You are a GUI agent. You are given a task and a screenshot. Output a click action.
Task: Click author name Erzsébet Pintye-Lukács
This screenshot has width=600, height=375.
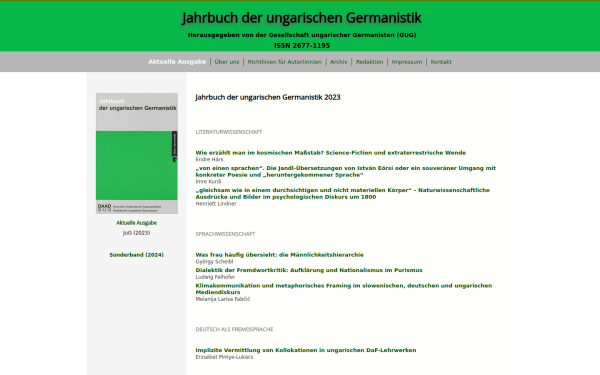(x=224, y=357)
